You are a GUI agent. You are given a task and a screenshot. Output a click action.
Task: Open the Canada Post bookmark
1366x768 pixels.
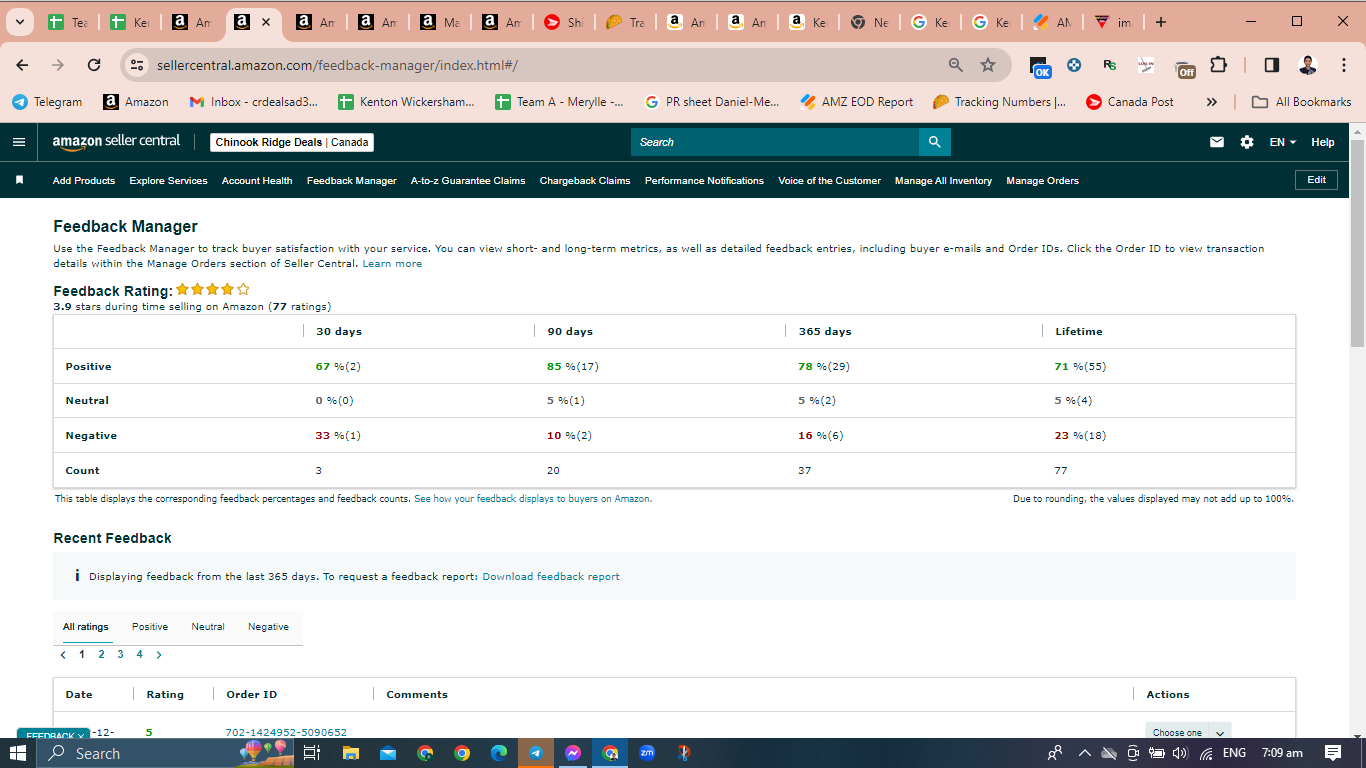click(1129, 102)
